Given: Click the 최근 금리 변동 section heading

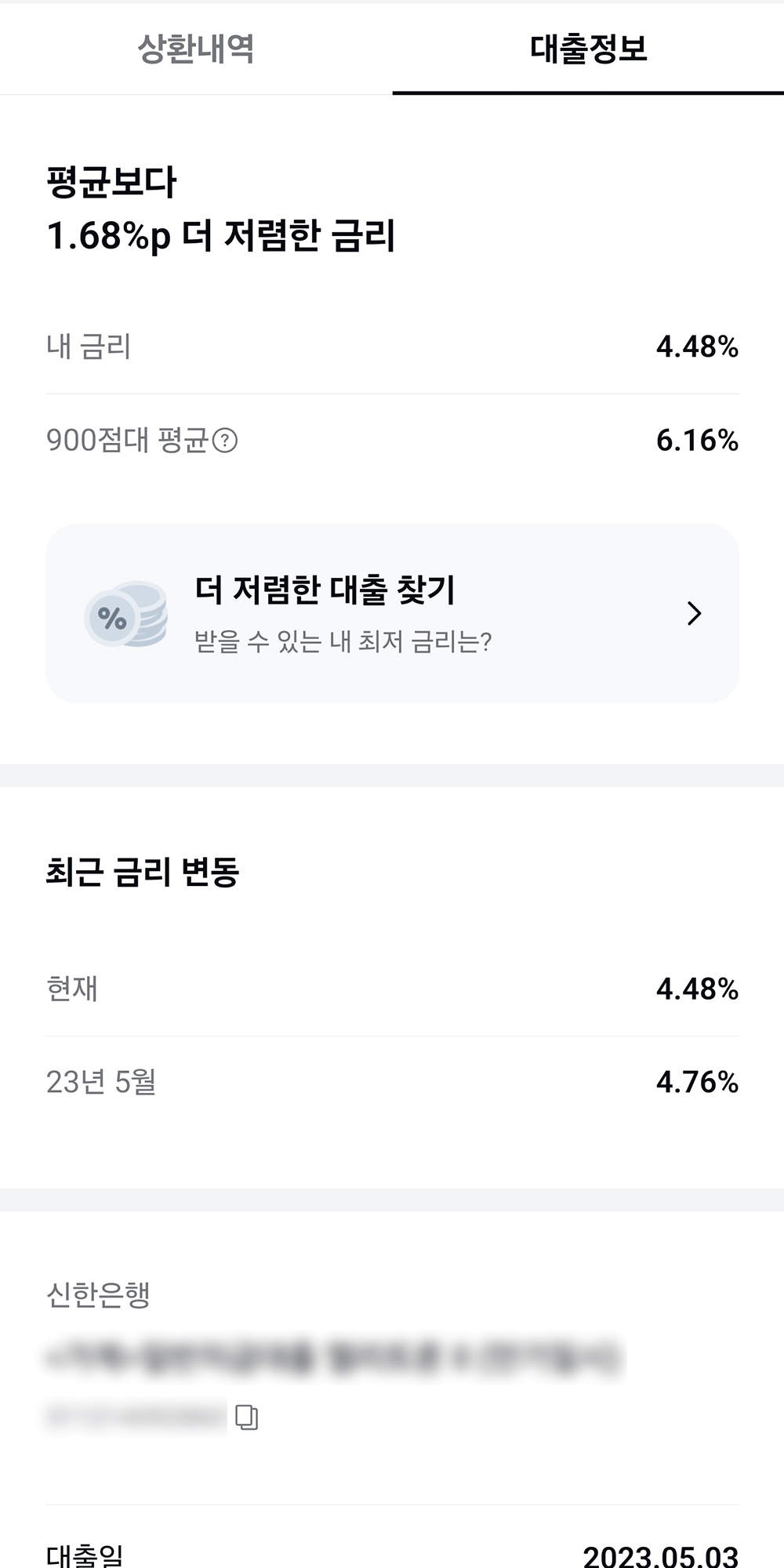Looking at the screenshot, I should click(x=143, y=872).
